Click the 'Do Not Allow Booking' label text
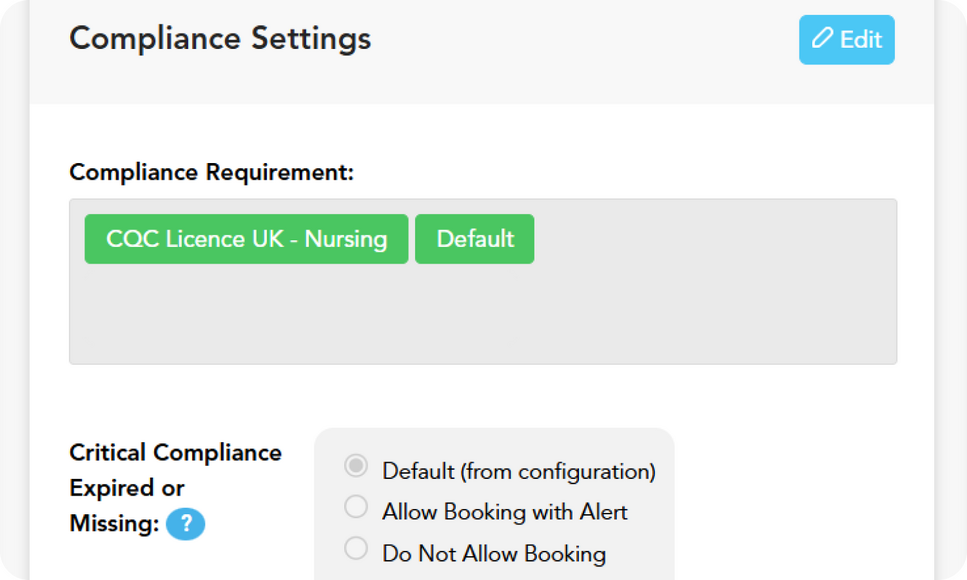The width and height of the screenshot is (967, 580). click(x=494, y=553)
